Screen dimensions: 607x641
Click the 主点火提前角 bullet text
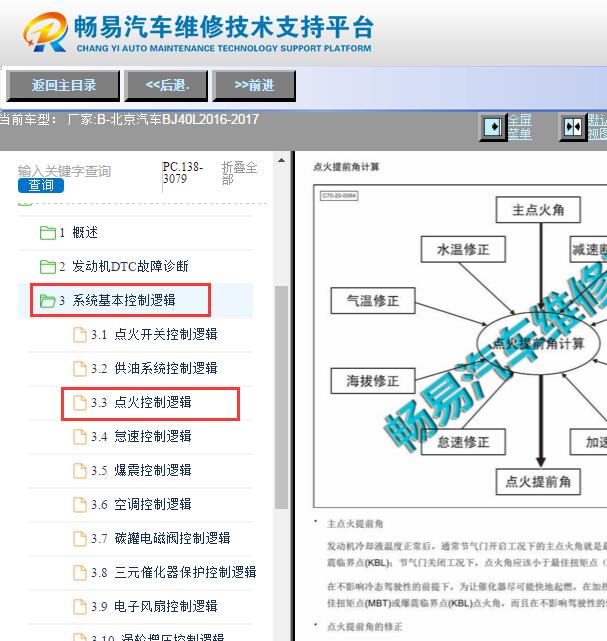[x=355, y=524]
